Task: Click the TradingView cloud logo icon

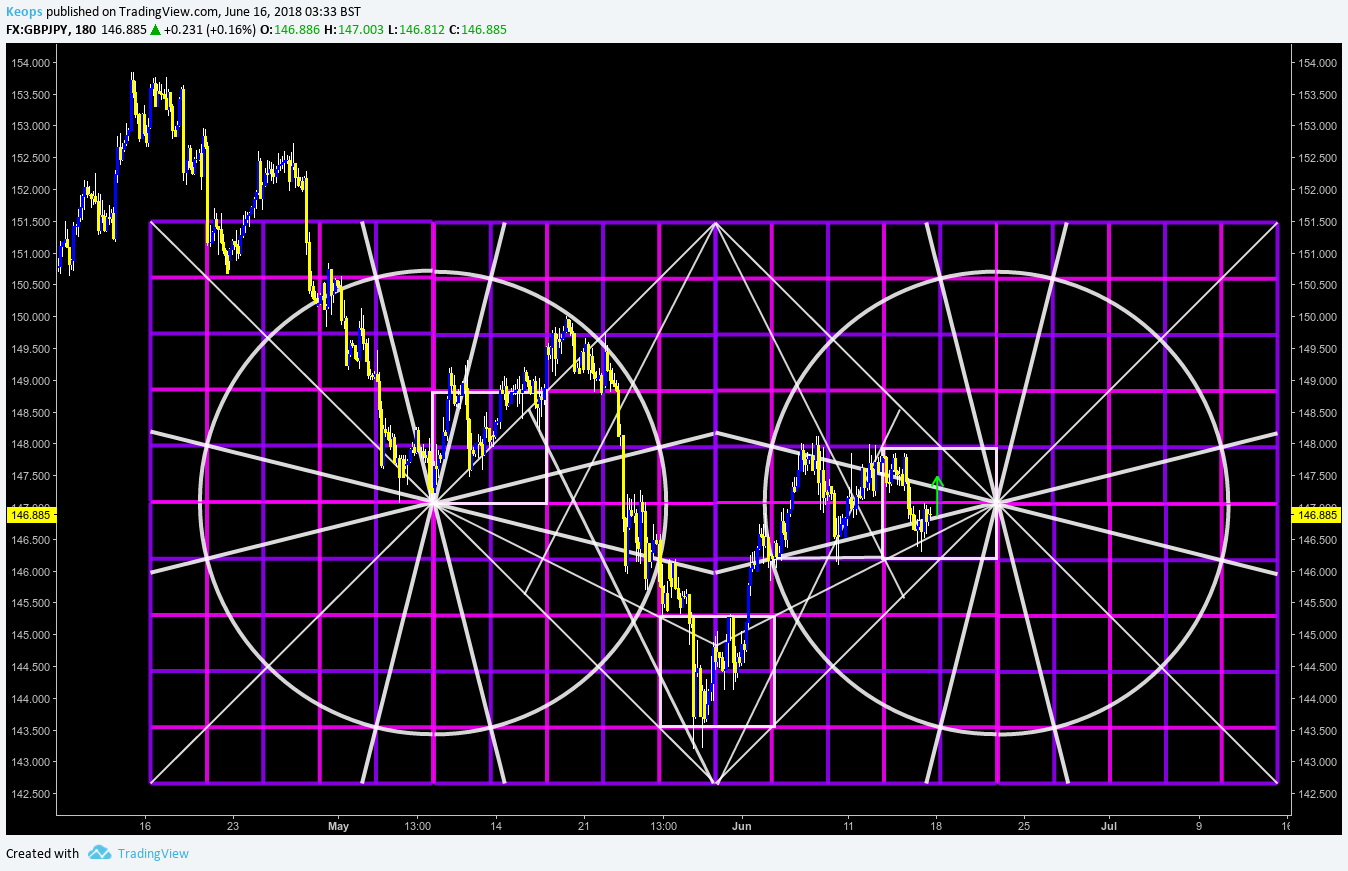Action: coord(99,853)
